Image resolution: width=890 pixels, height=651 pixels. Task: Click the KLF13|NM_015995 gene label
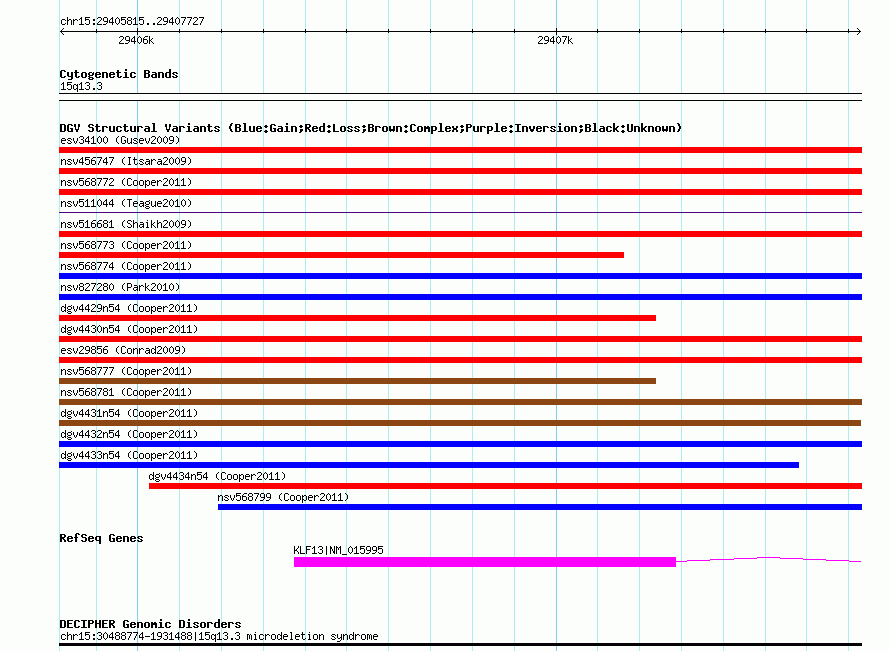[x=338, y=550]
